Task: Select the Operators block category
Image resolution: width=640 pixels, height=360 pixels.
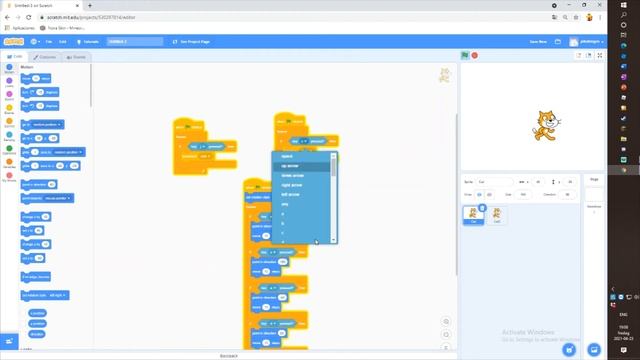Action: pos(9,150)
